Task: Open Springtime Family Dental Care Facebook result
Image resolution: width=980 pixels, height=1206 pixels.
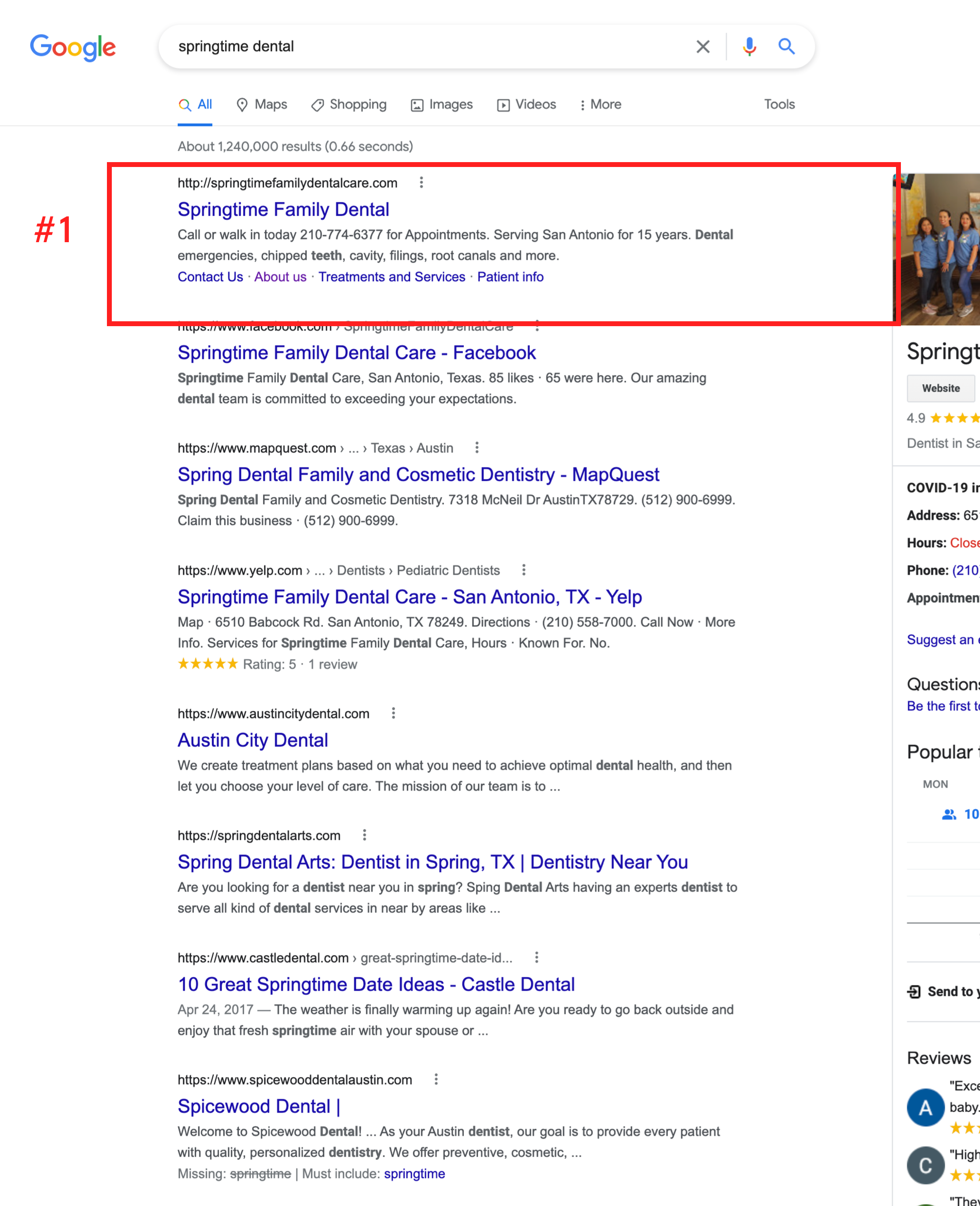Action: [356, 353]
